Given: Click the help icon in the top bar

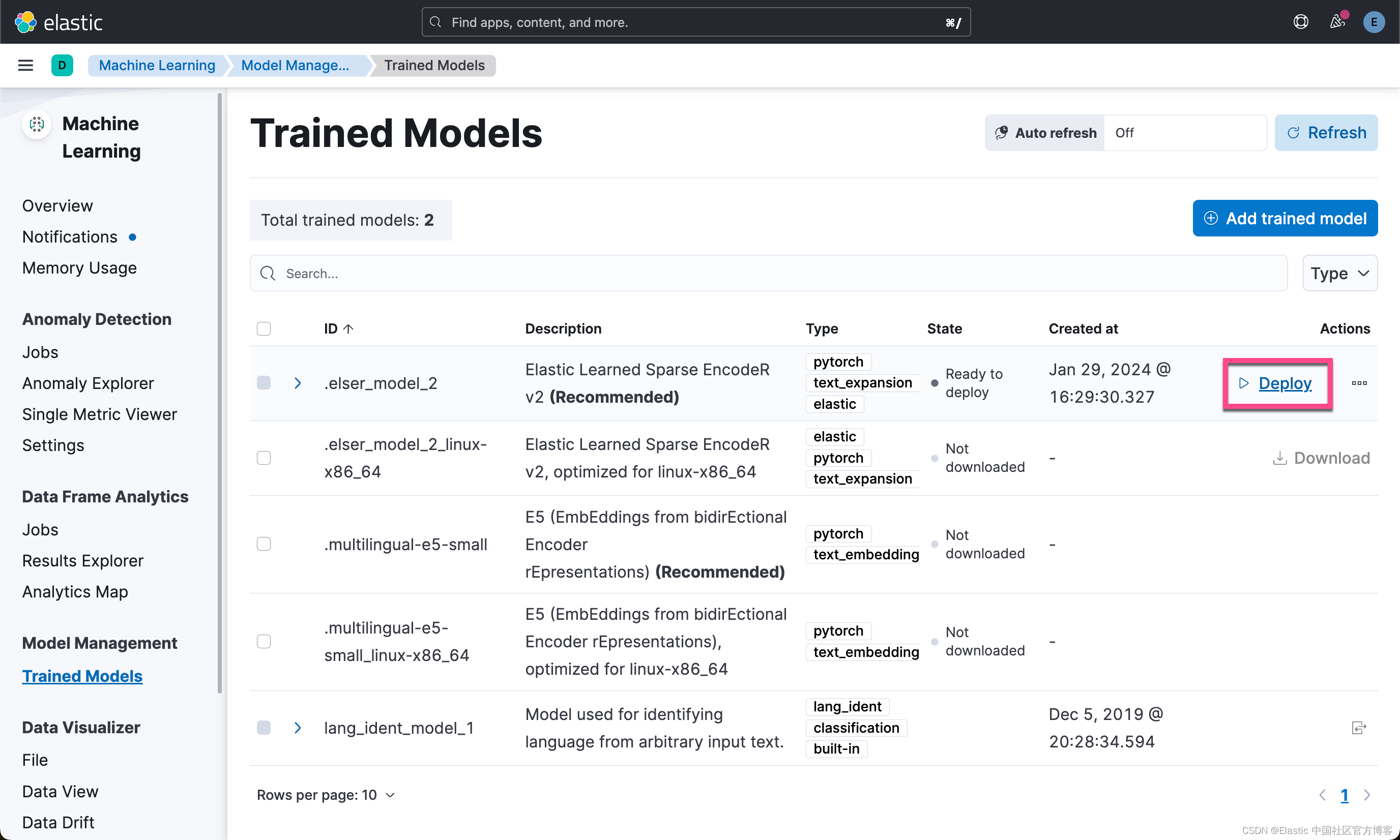Looking at the screenshot, I should tap(1301, 21).
